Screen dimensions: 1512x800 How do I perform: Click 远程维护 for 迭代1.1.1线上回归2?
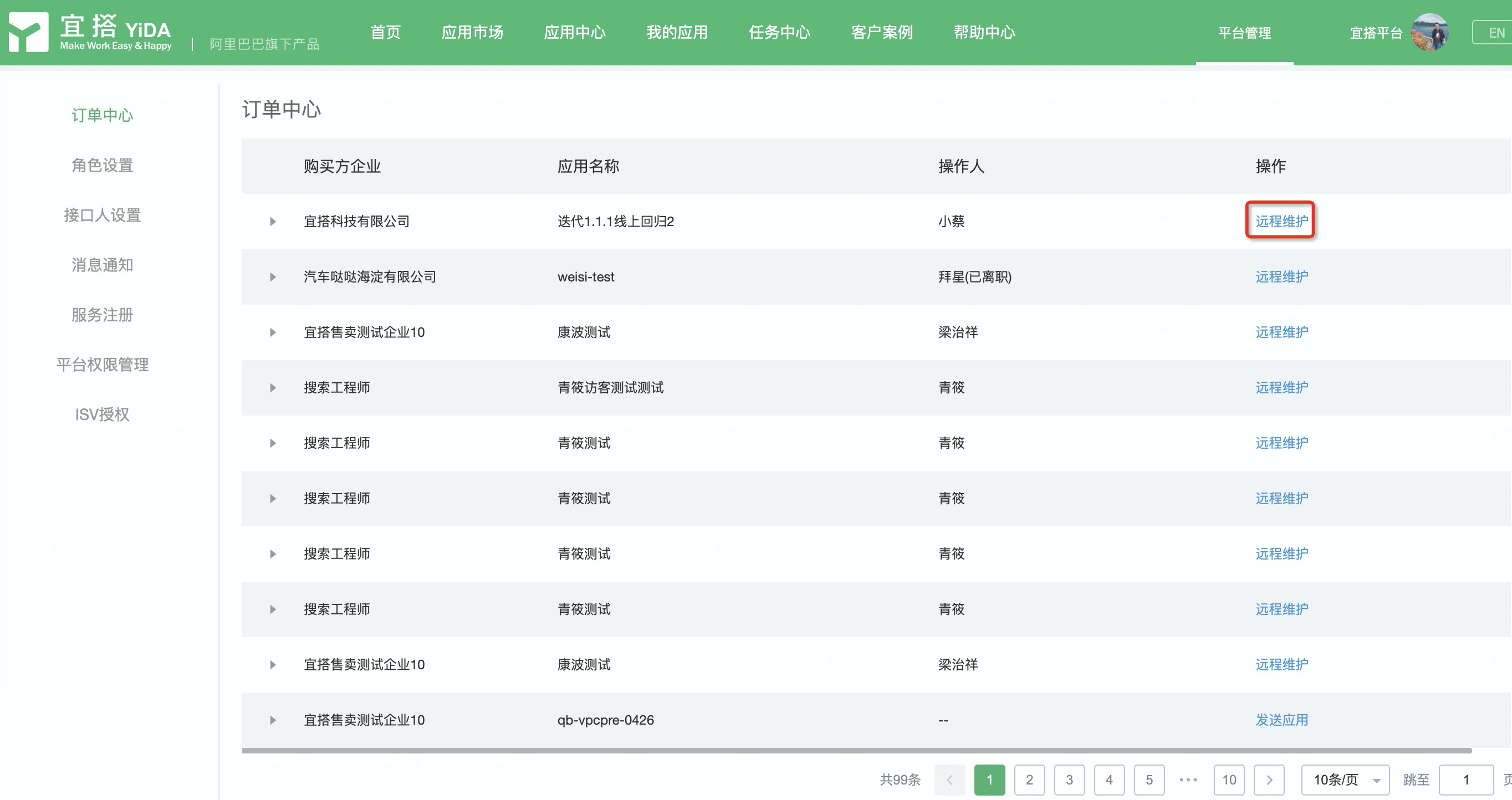tap(1281, 221)
